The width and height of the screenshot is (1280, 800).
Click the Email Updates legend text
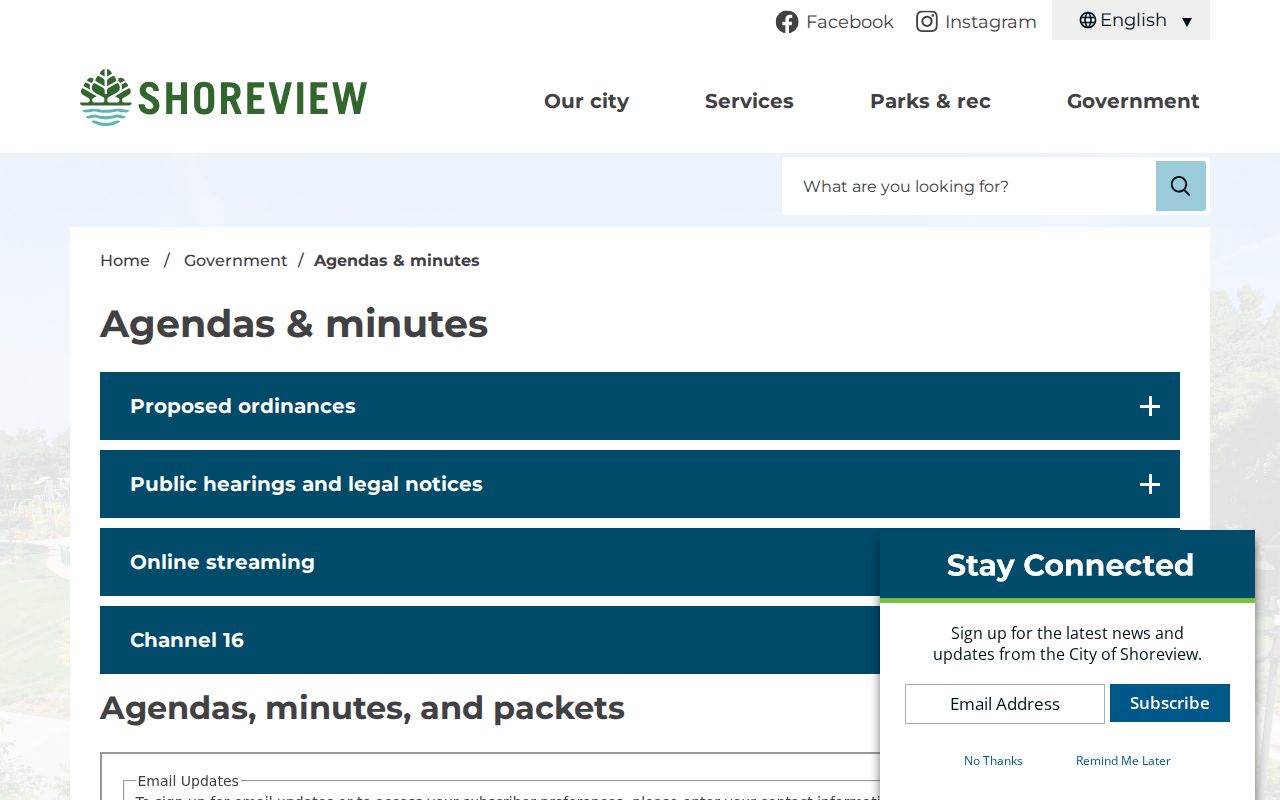(188, 781)
